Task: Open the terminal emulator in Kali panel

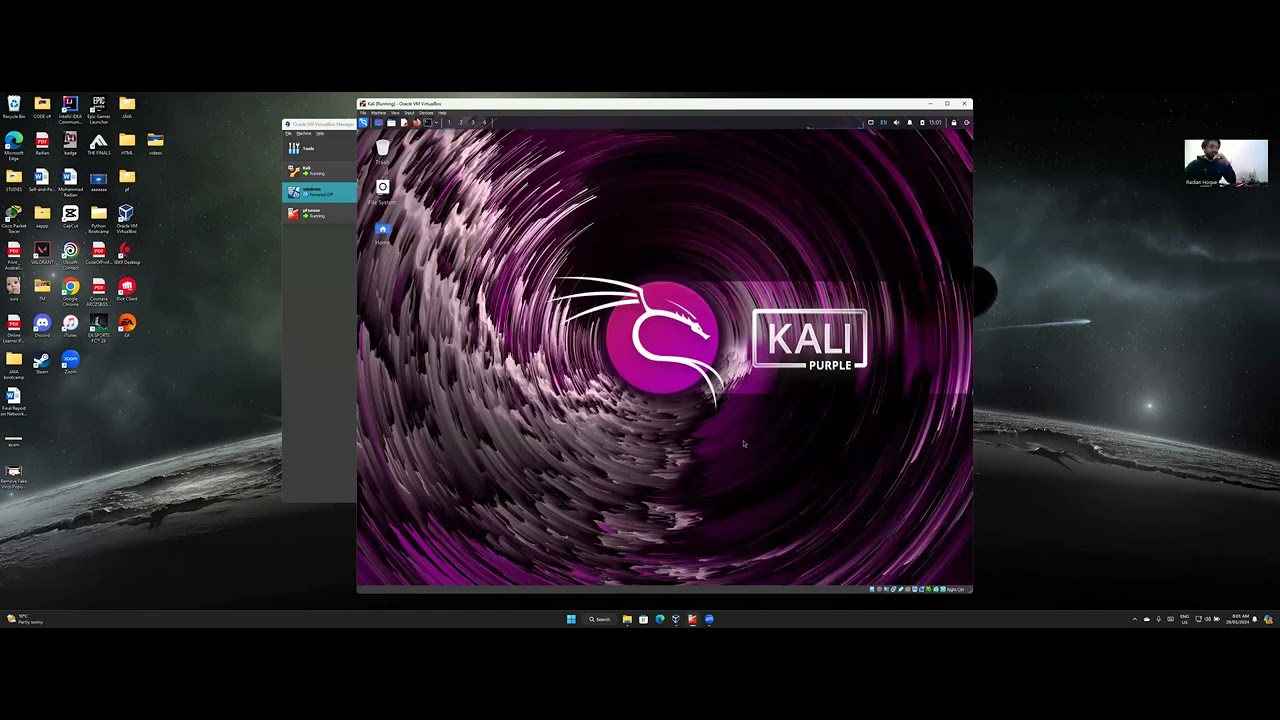Action: 427,122
